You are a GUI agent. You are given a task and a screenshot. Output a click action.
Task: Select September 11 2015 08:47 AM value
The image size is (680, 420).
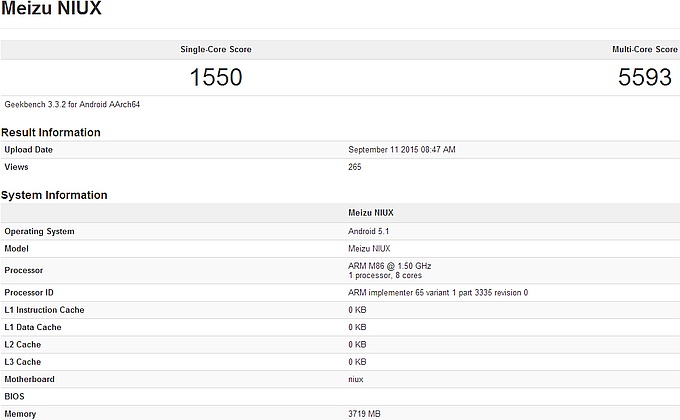click(402, 150)
